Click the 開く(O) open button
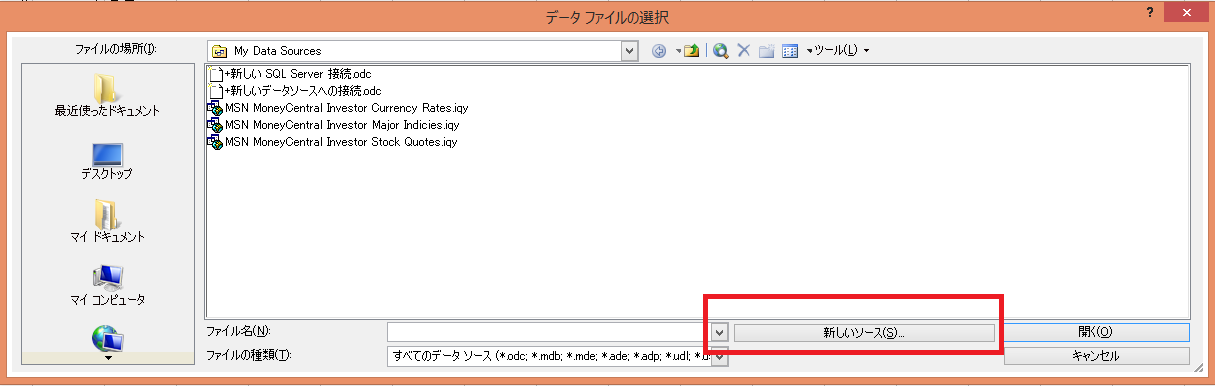The width and height of the screenshot is (1215, 386). pyautogui.click(x=1096, y=332)
